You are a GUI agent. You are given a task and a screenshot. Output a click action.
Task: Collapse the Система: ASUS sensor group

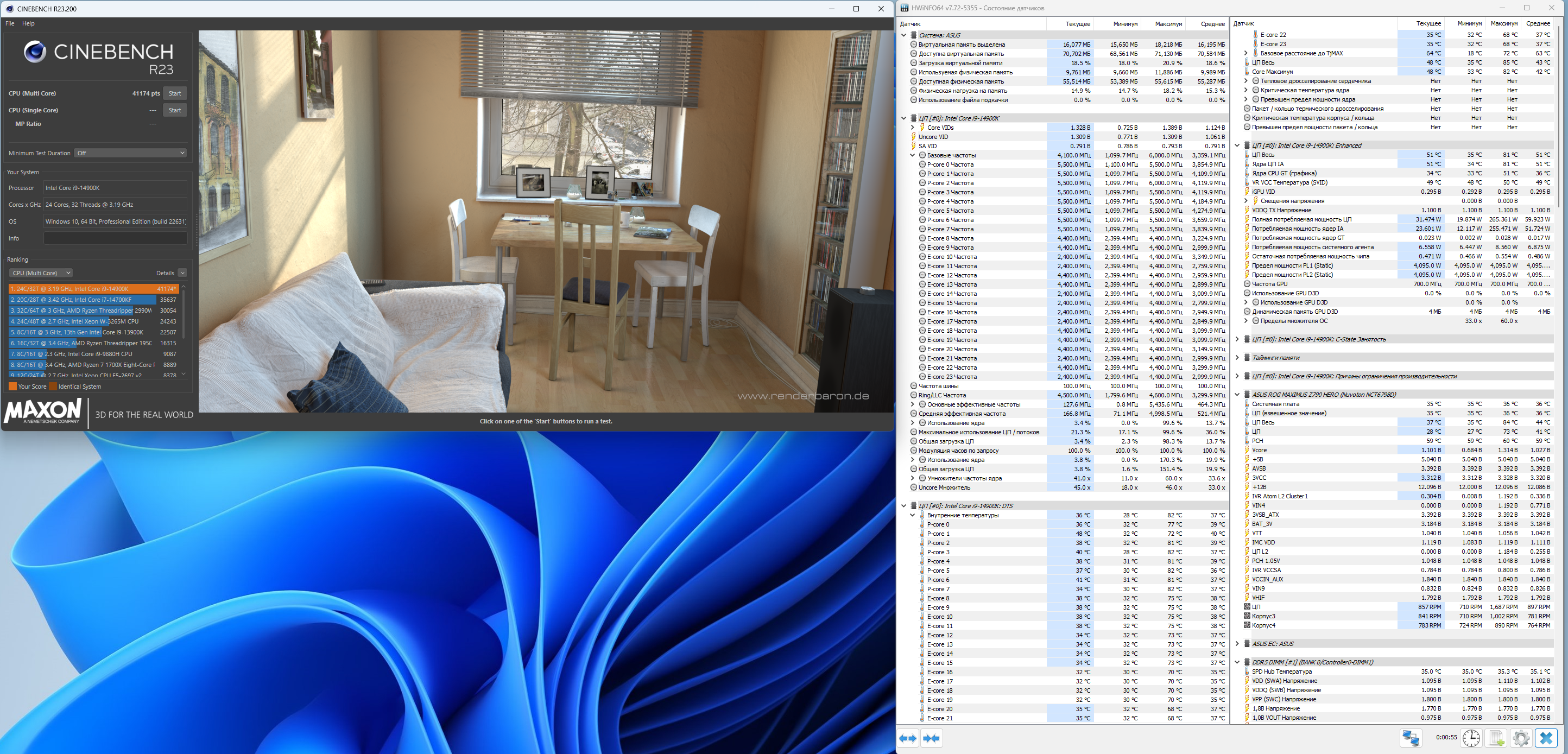[903, 35]
